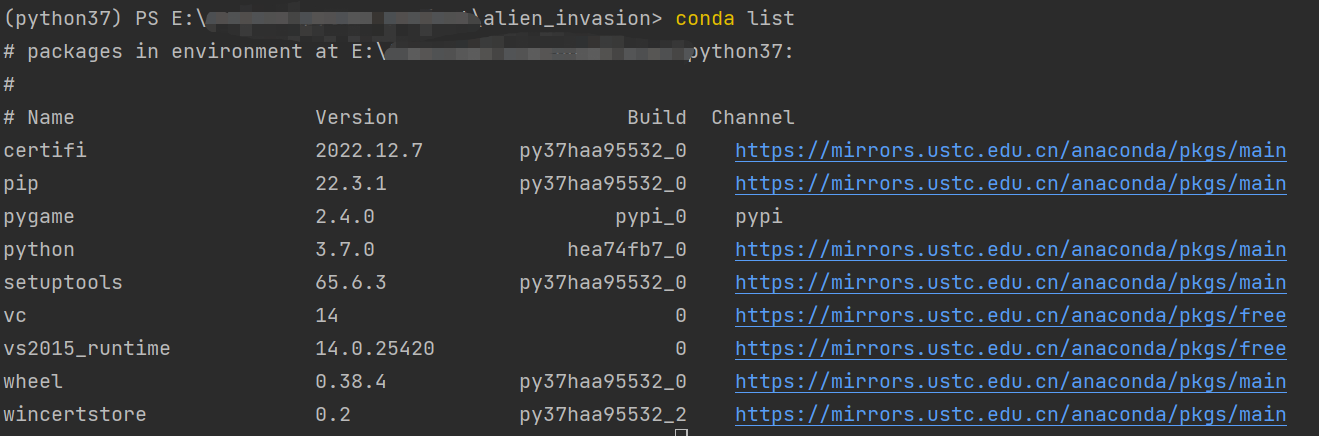Click the version value '22.3.1'
The image size is (1319, 436).
point(351,184)
